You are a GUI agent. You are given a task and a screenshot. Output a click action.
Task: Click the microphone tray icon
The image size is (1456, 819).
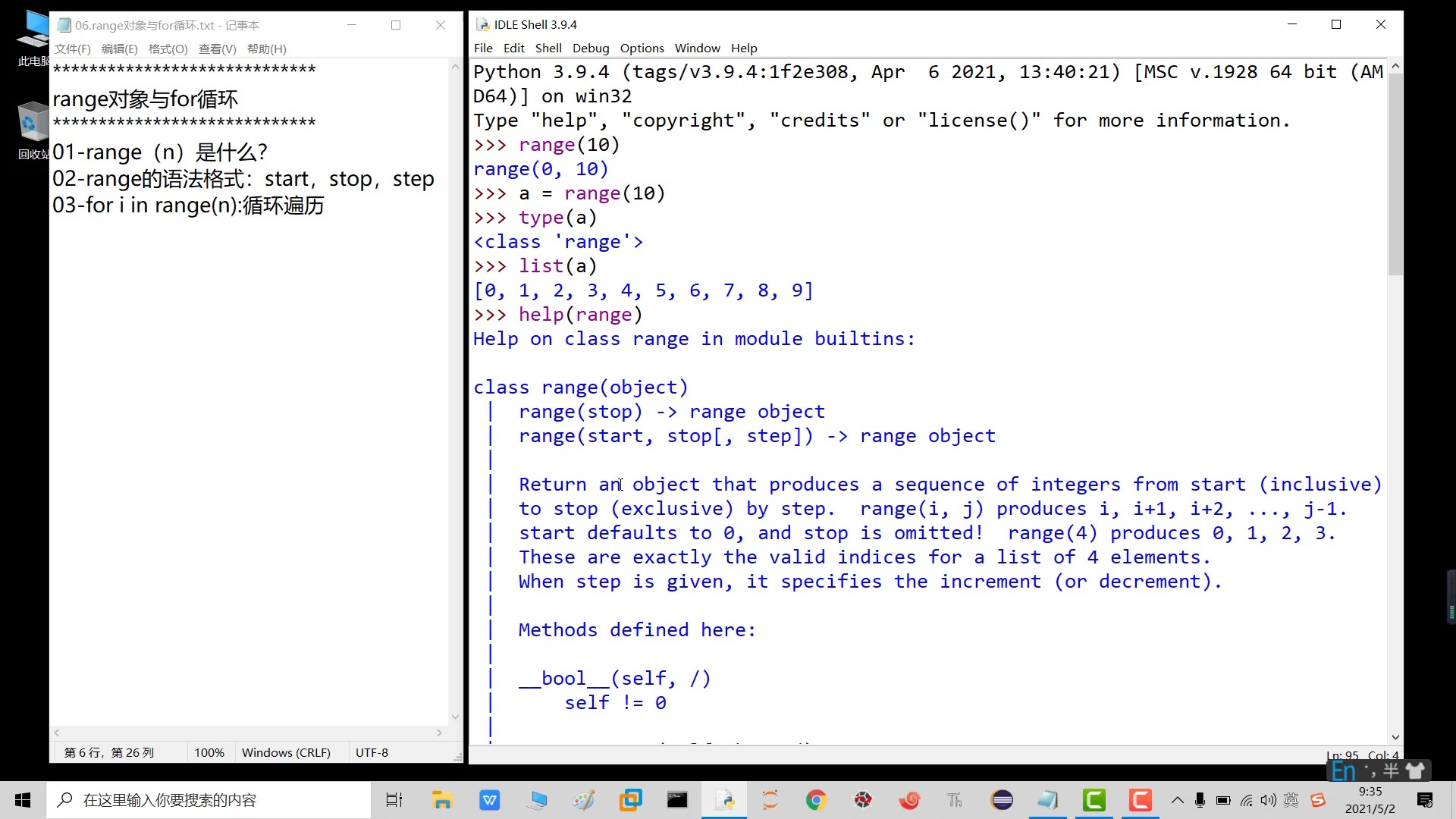(1200, 800)
